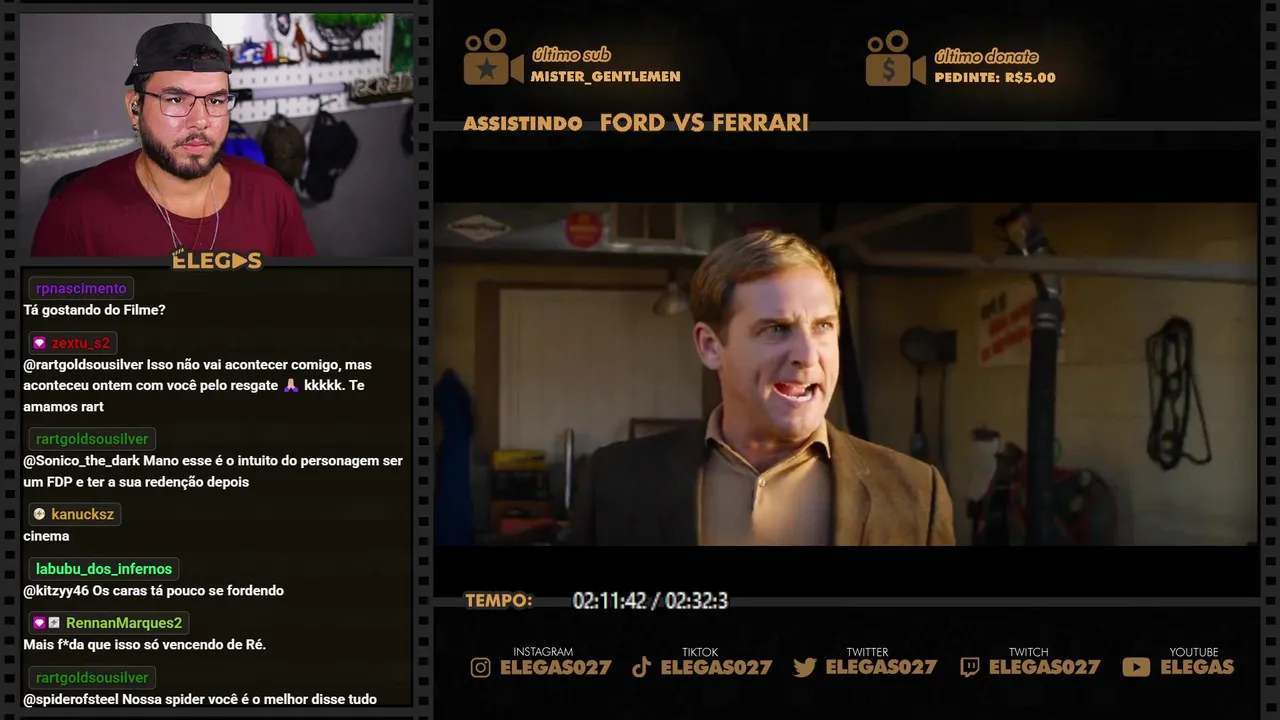Select username labubu_dos_infernos in chat
This screenshot has height=720, width=1280.
click(x=104, y=569)
